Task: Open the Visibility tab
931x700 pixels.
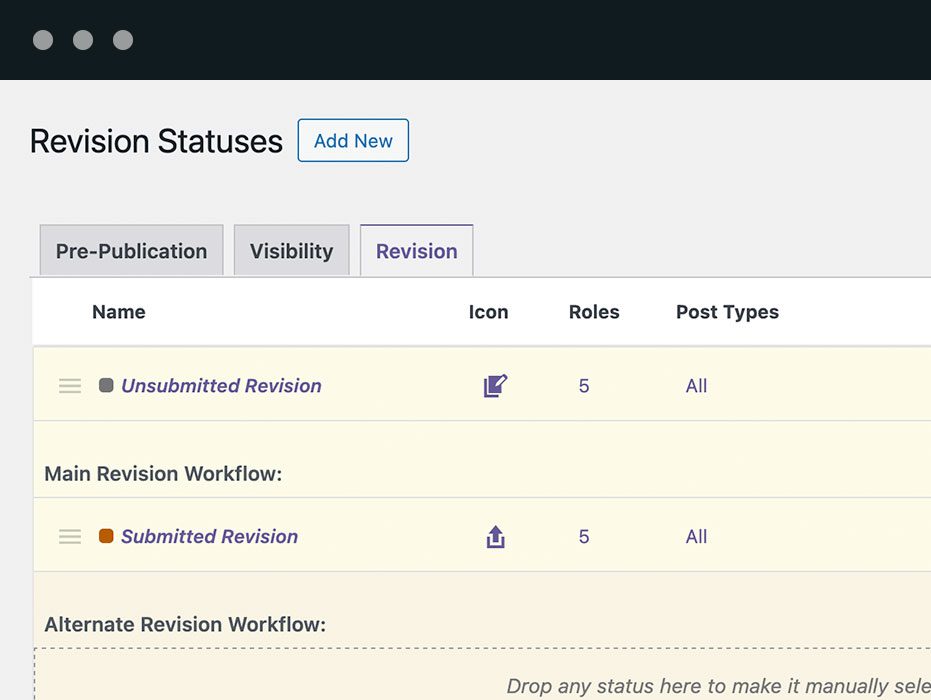Action: 291,251
